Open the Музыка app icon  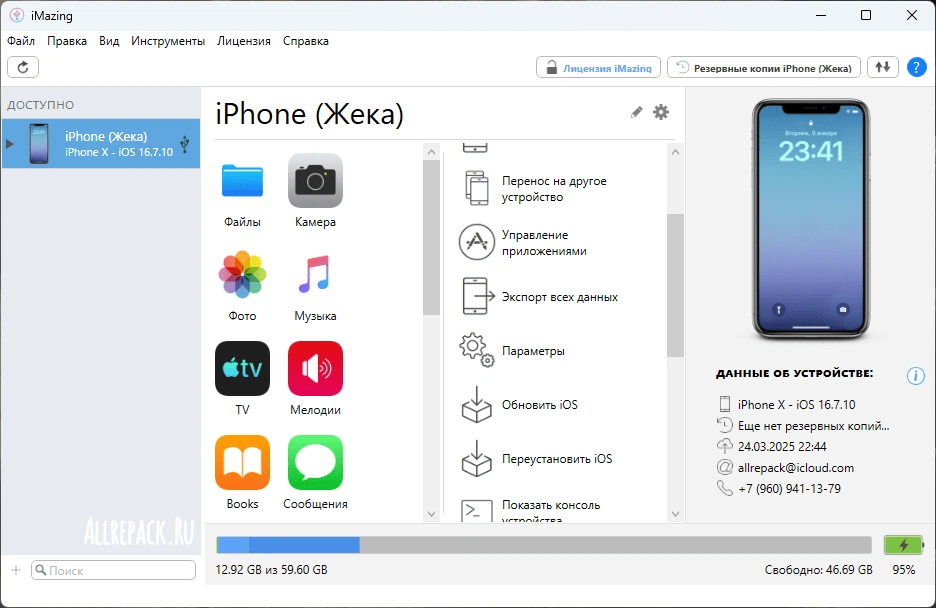click(315, 274)
